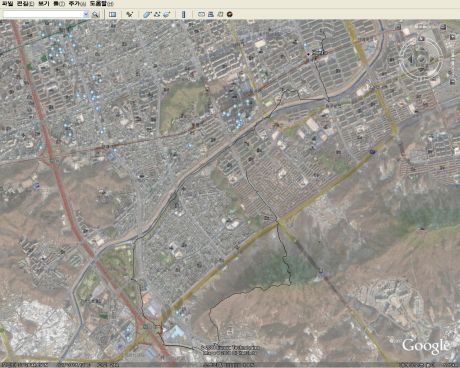Select the Add Image Overlay tool

point(167,14)
